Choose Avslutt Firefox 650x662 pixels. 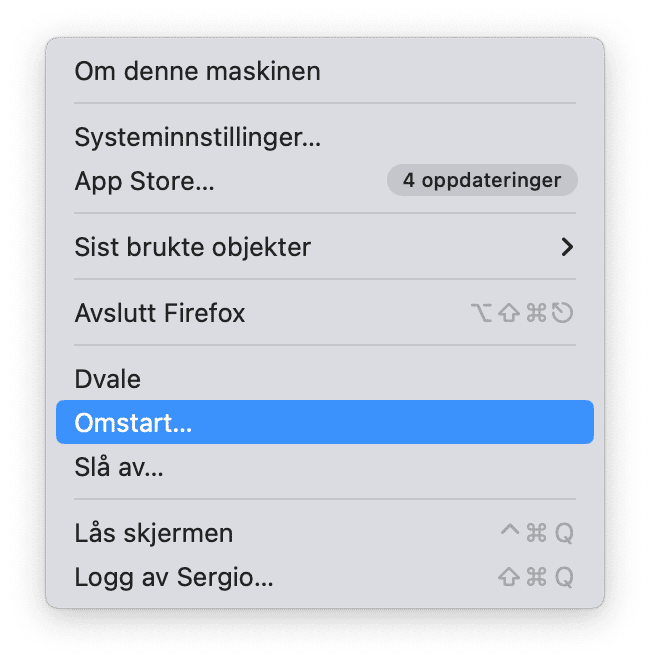pos(159,313)
